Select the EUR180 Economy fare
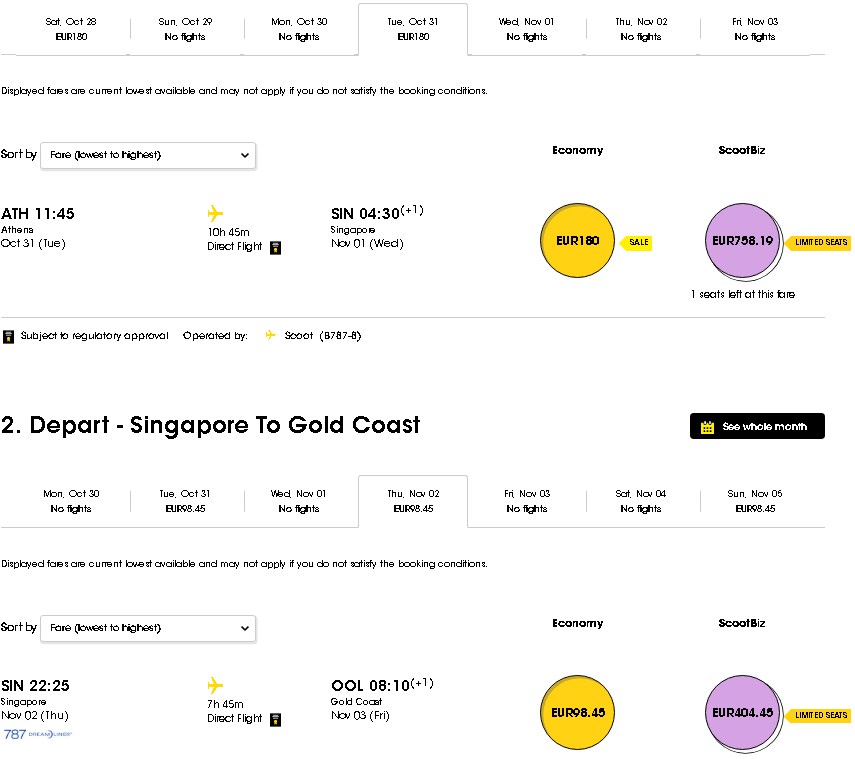Image resolution: width=855 pixels, height=759 pixels. (577, 240)
